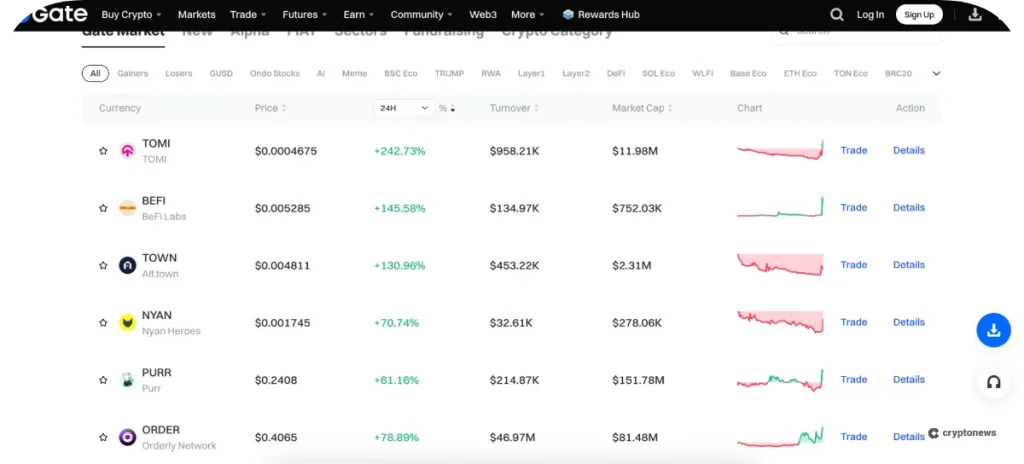1024x464 pixels.
Task: Select the BSC Eco filter
Action: tap(401, 73)
